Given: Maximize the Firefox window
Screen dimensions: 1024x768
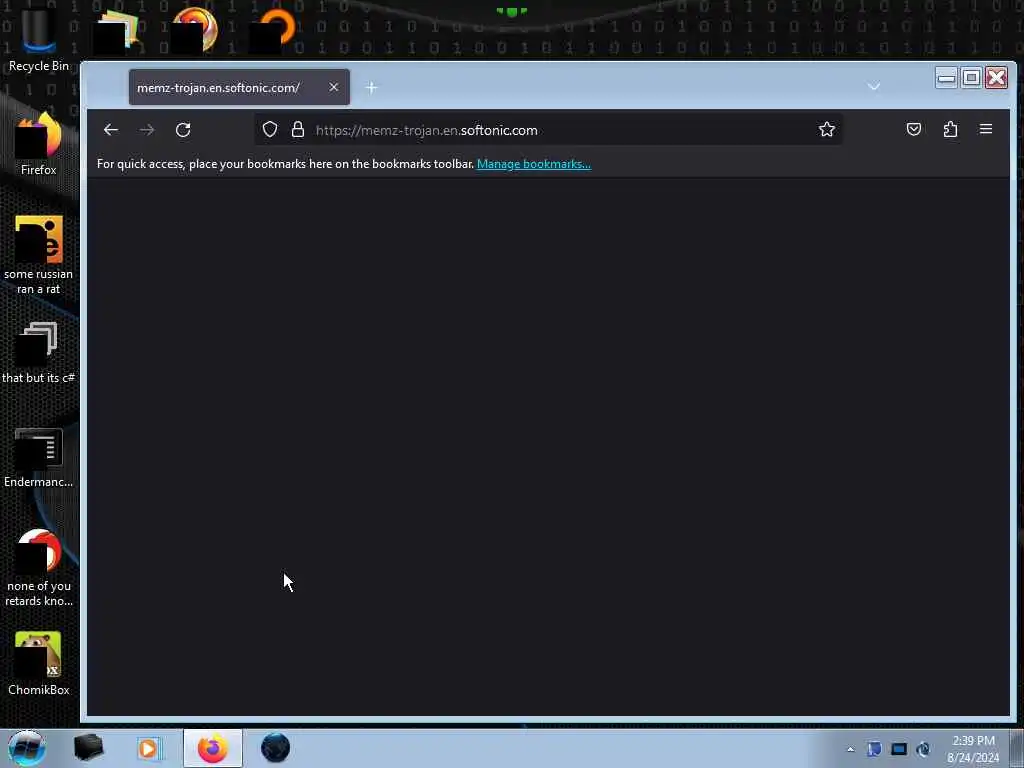Looking at the screenshot, I should click(x=971, y=78).
